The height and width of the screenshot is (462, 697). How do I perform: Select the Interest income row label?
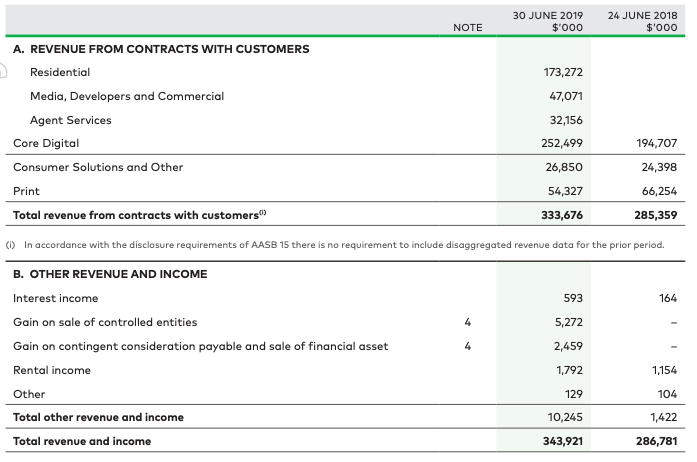pyautogui.click(x=56, y=298)
